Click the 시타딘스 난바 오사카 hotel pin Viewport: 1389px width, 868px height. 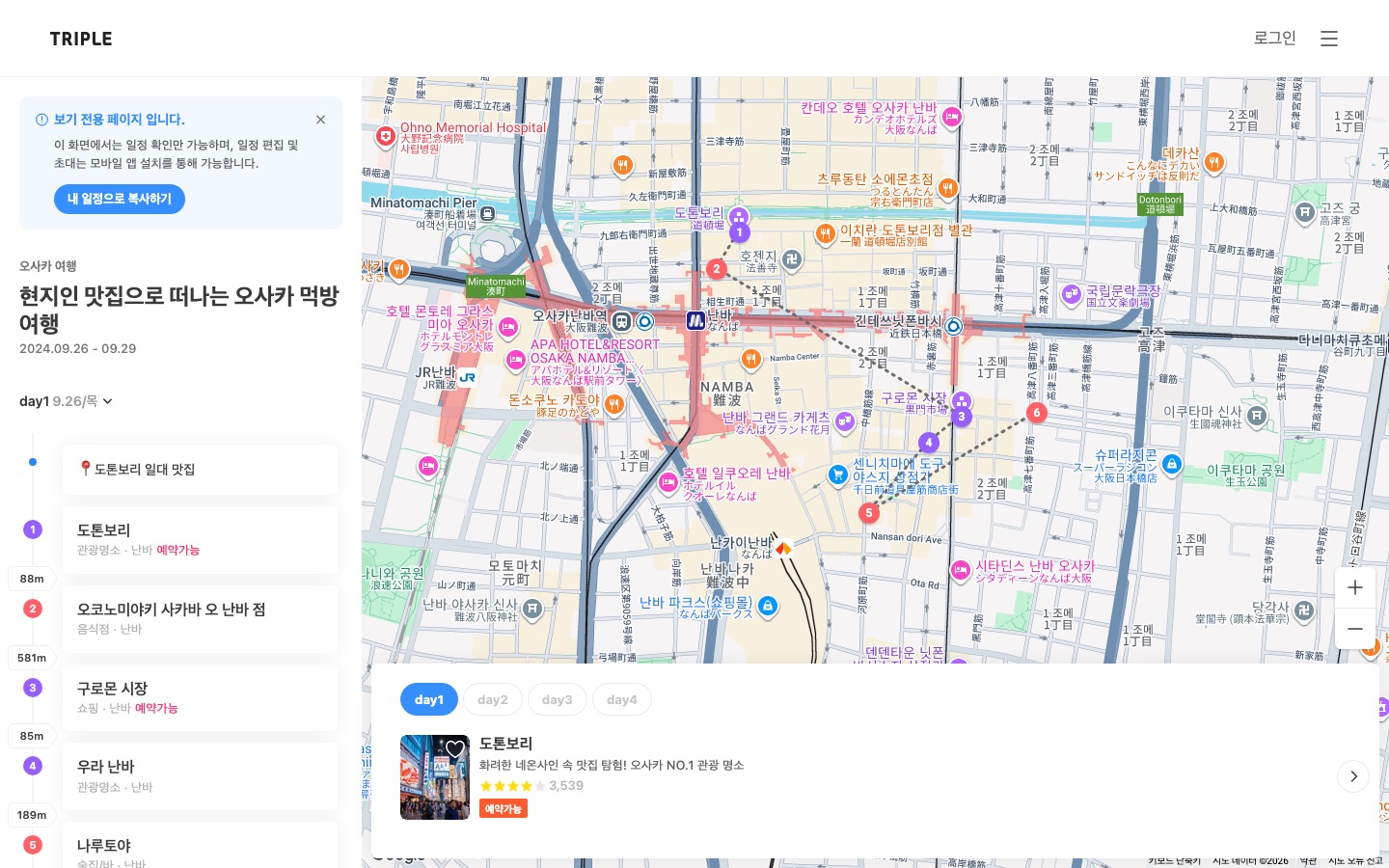[960, 571]
